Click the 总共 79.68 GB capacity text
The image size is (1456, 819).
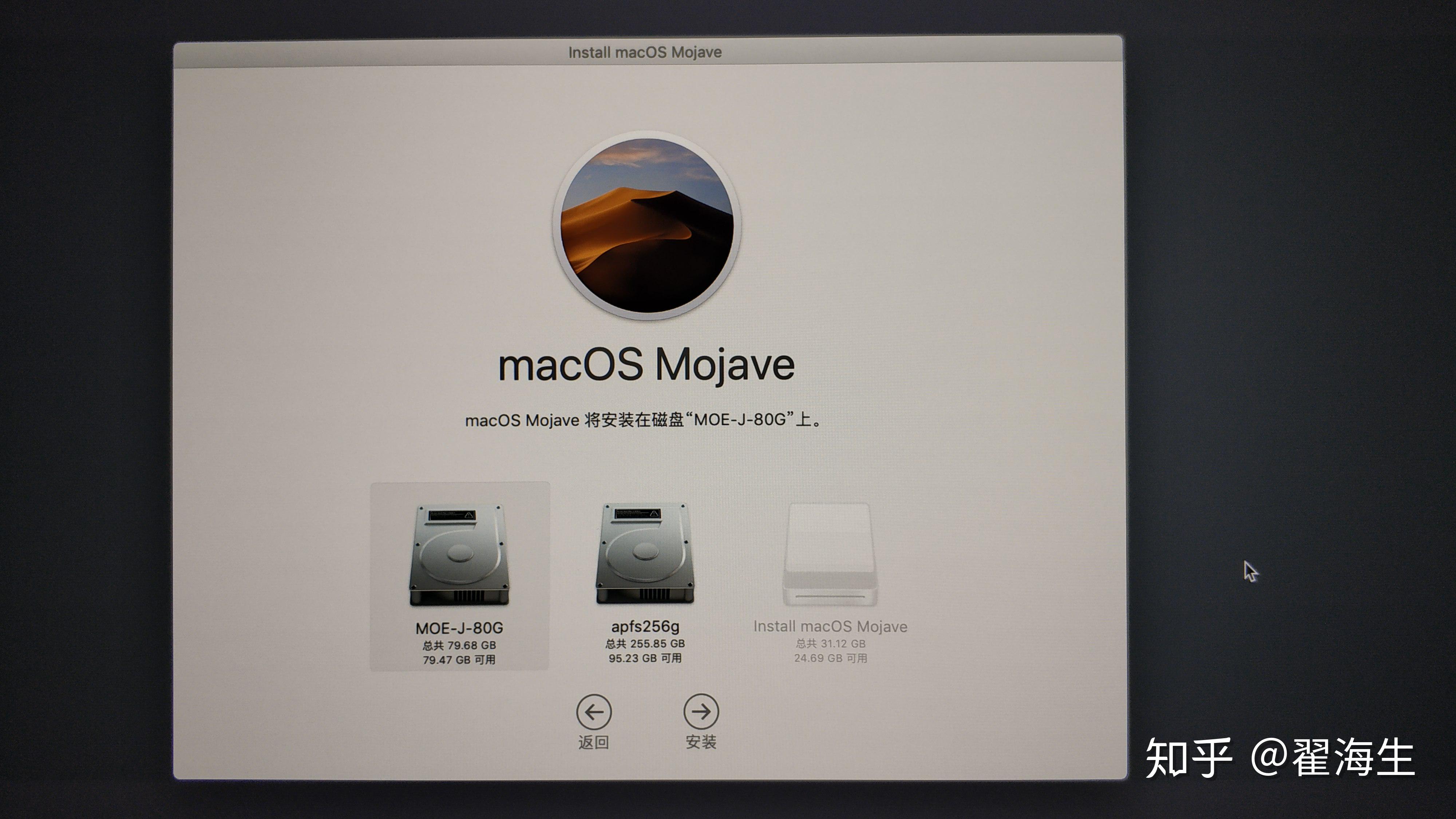[459, 645]
